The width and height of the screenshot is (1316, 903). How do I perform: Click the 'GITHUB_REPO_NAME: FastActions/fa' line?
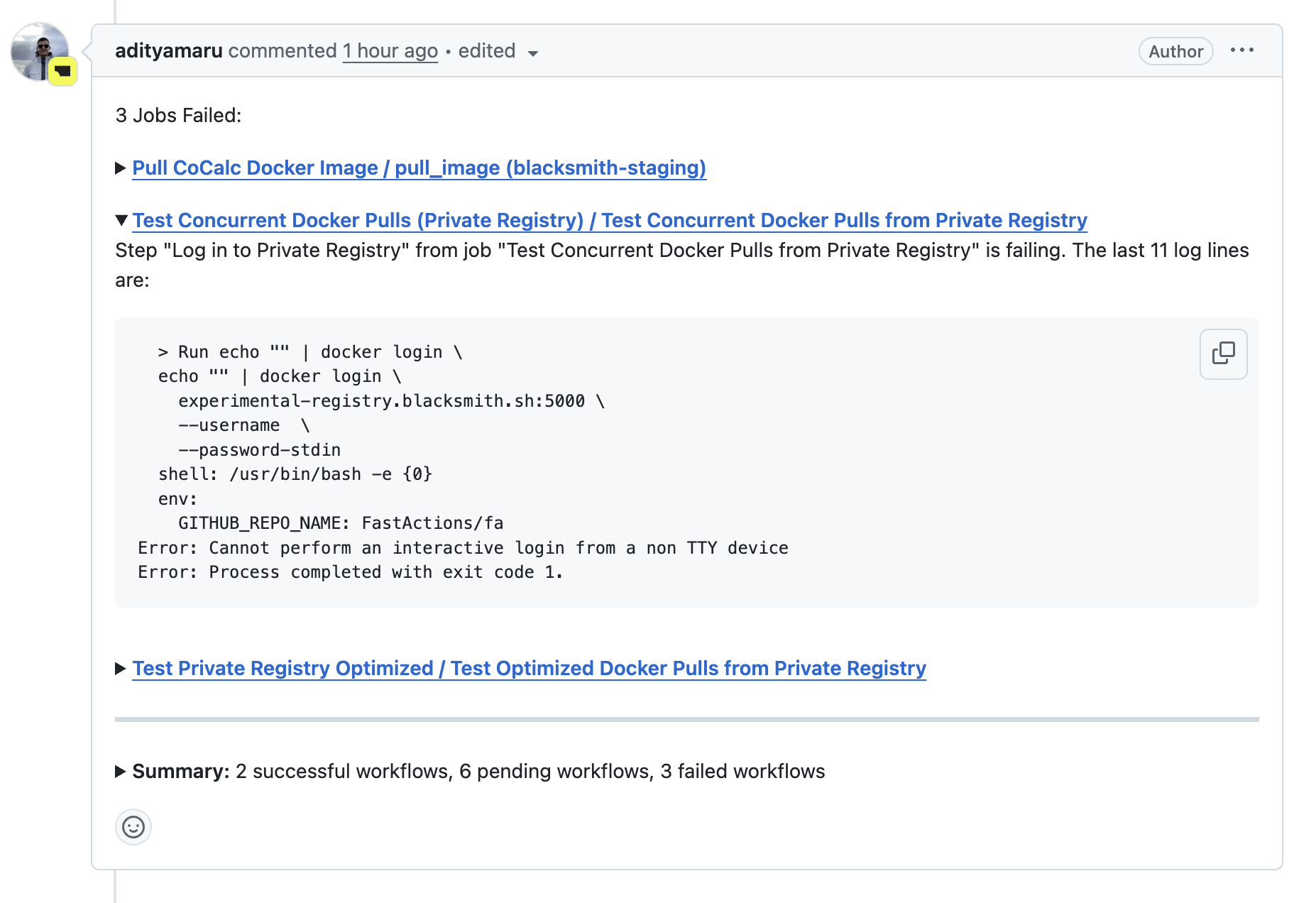pos(341,523)
